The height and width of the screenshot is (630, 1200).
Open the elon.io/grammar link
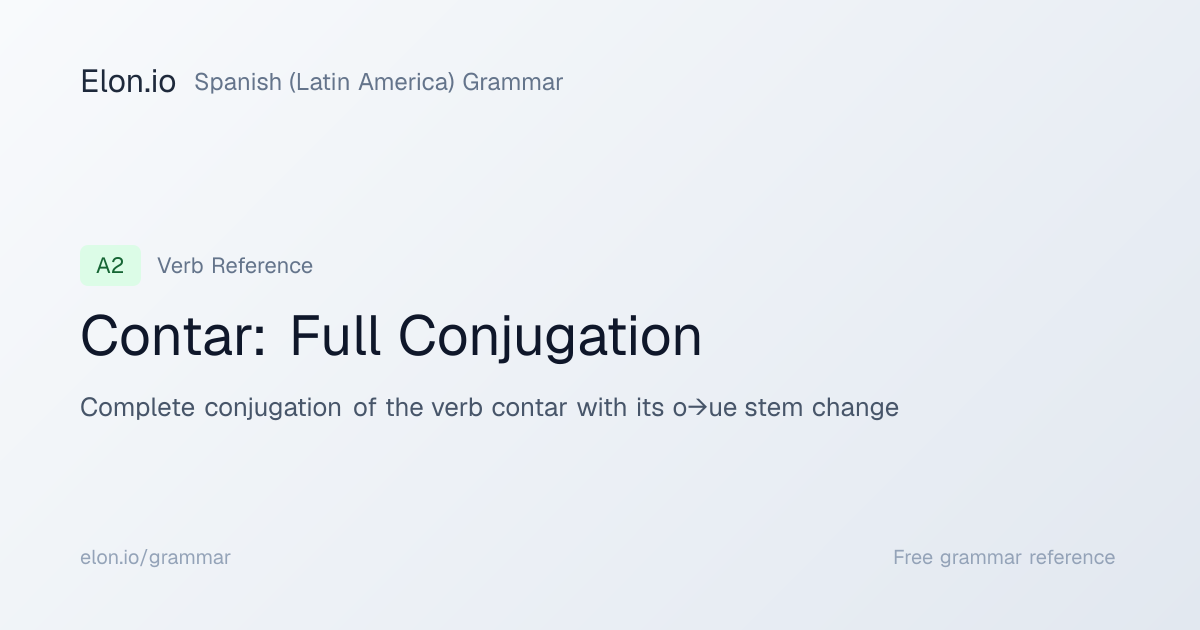(155, 557)
